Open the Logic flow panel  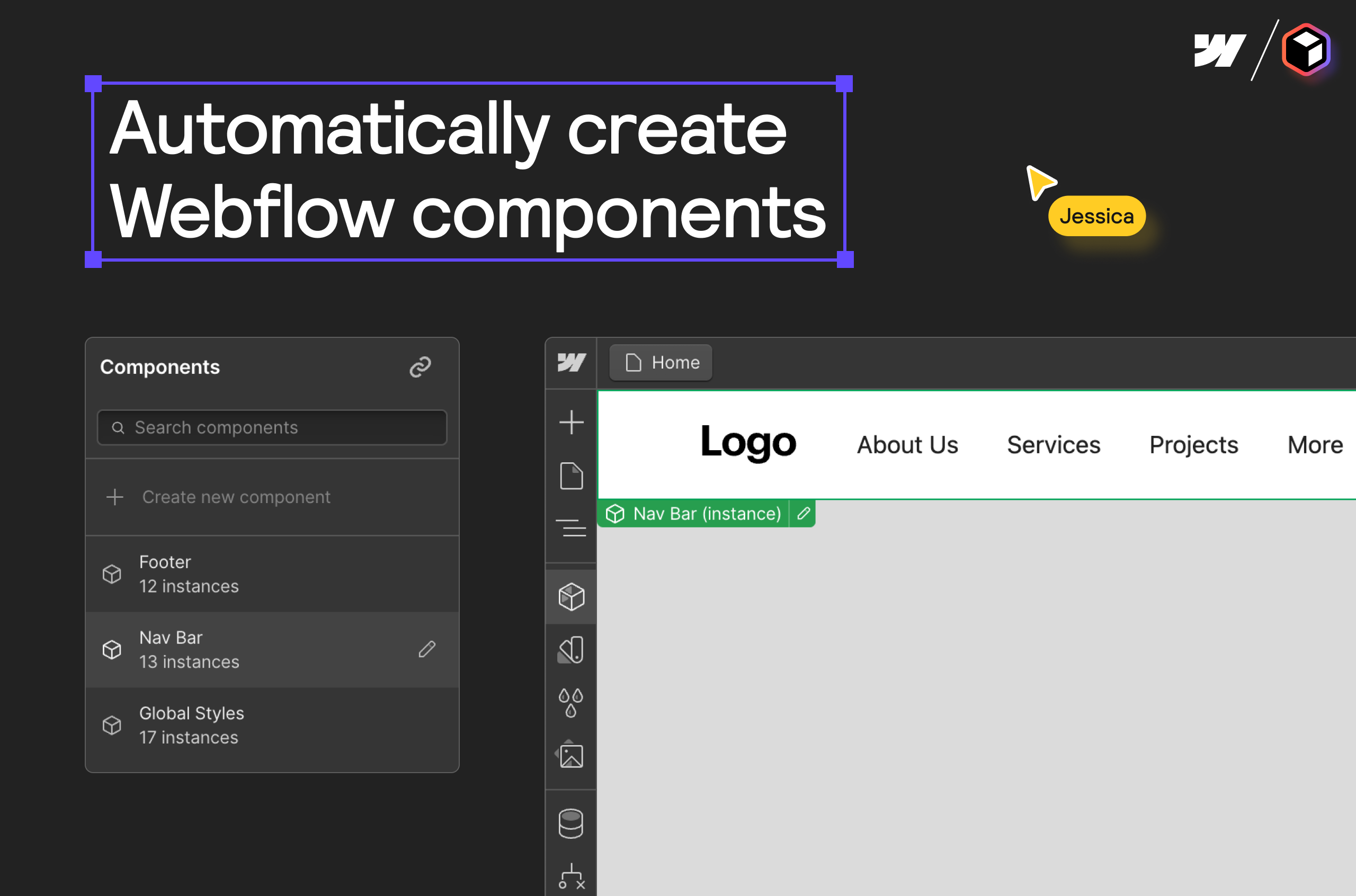point(572,876)
